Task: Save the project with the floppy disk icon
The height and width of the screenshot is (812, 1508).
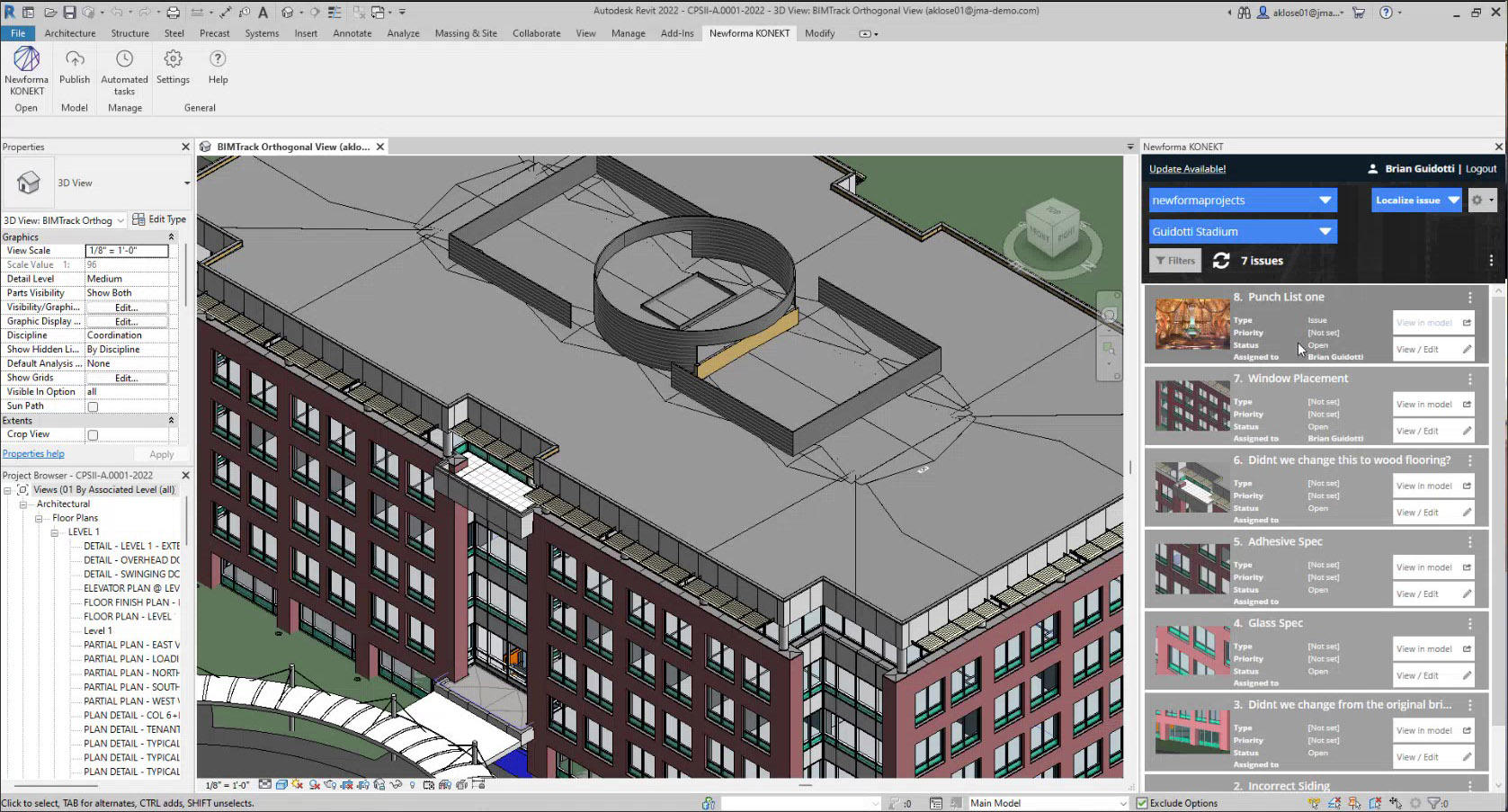Action: pyautogui.click(x=69, y=12)
